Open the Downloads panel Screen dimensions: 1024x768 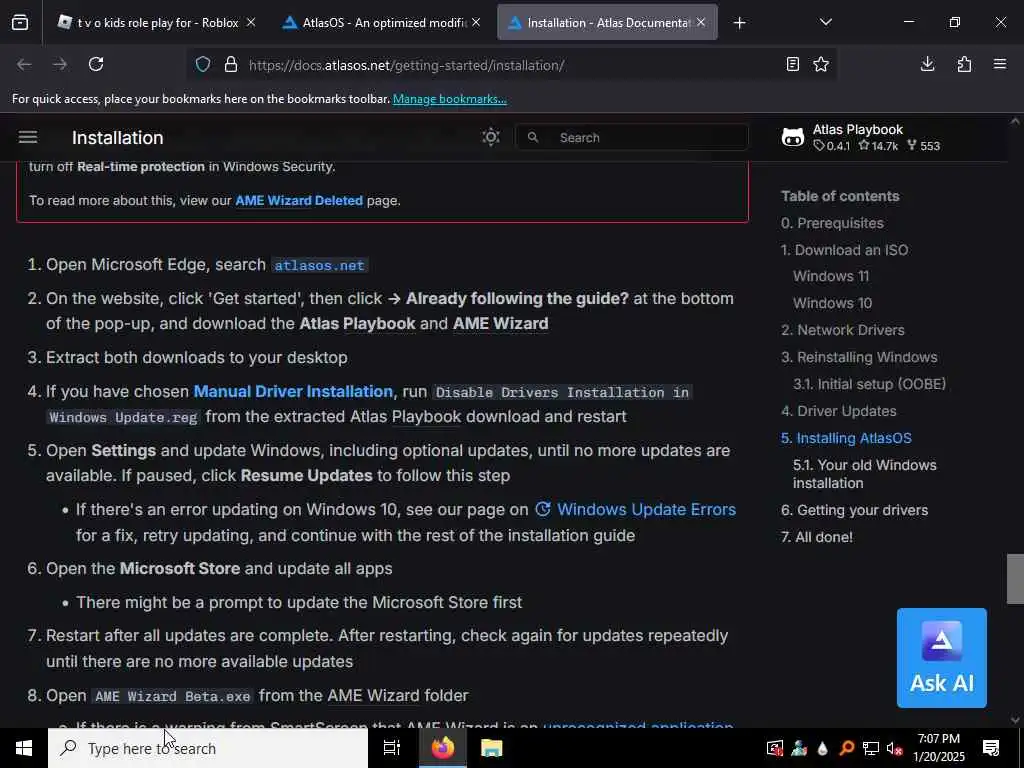tap(927, 65)
